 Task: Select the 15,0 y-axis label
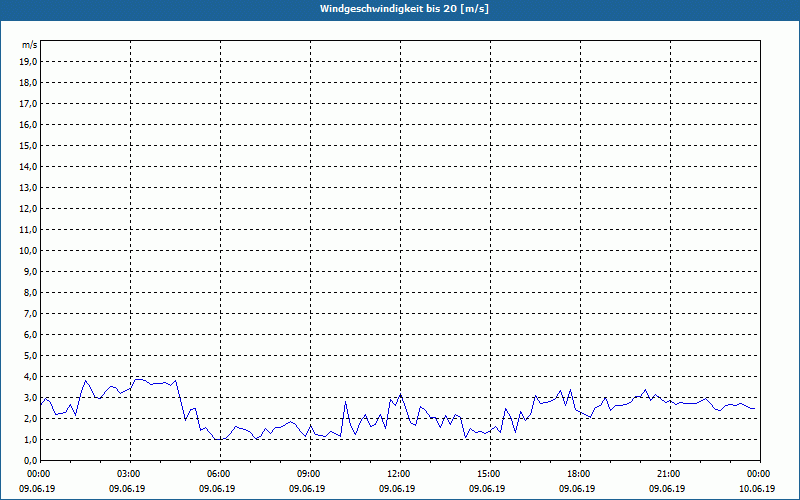(x=28, y=145)
